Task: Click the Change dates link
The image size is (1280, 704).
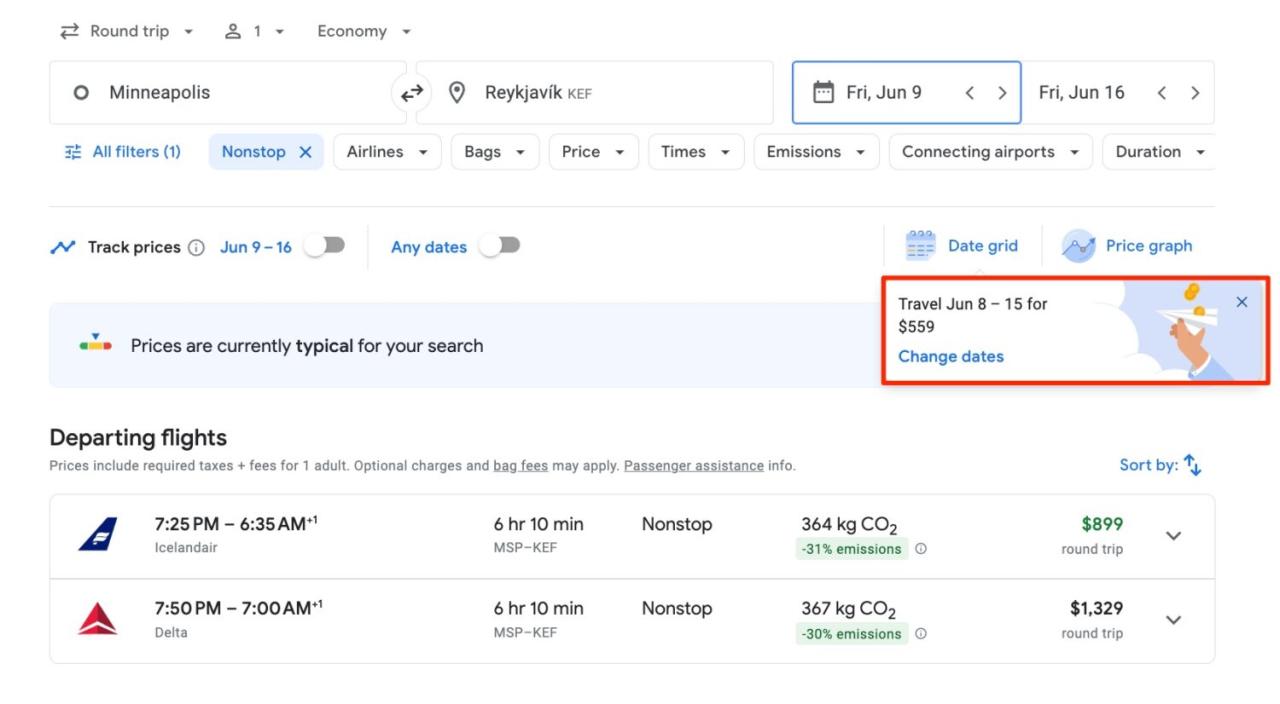Action: point(950,356)
